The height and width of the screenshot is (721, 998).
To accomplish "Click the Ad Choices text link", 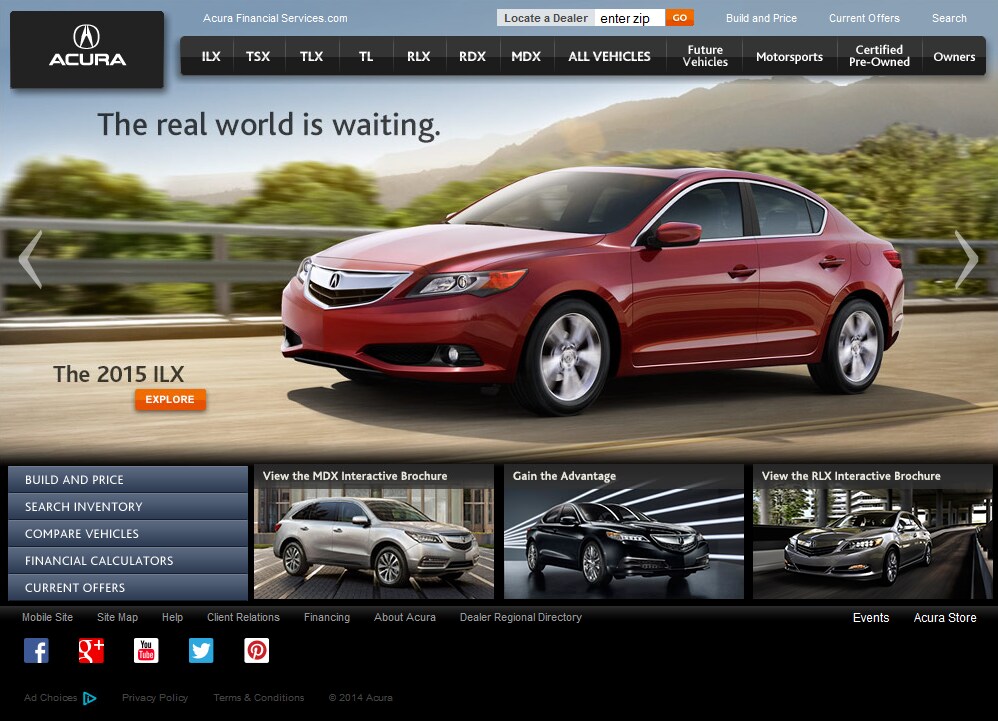I will (50, 698).
